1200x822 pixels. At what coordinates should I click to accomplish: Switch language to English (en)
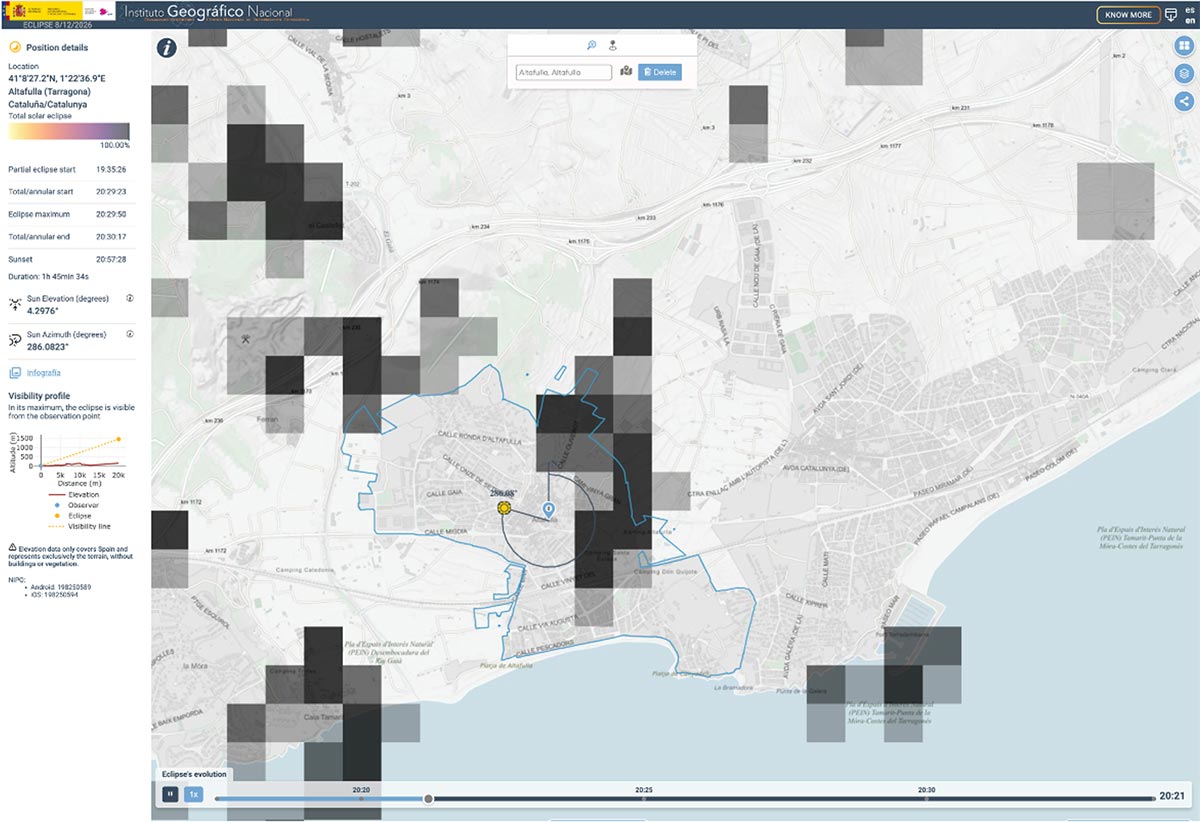(x=1189, y=19)
